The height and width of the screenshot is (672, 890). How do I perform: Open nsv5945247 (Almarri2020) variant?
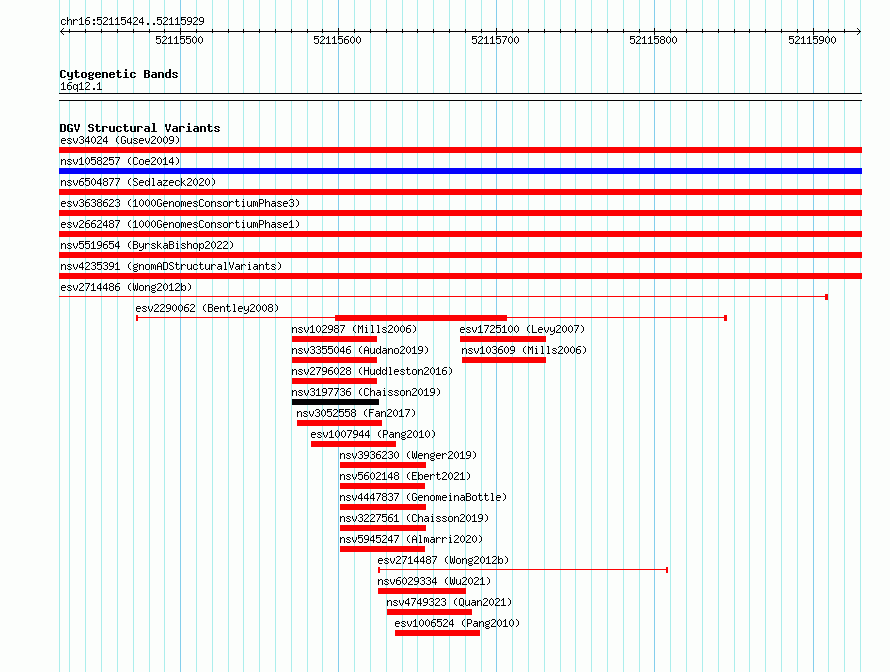[x=411, y=539]
